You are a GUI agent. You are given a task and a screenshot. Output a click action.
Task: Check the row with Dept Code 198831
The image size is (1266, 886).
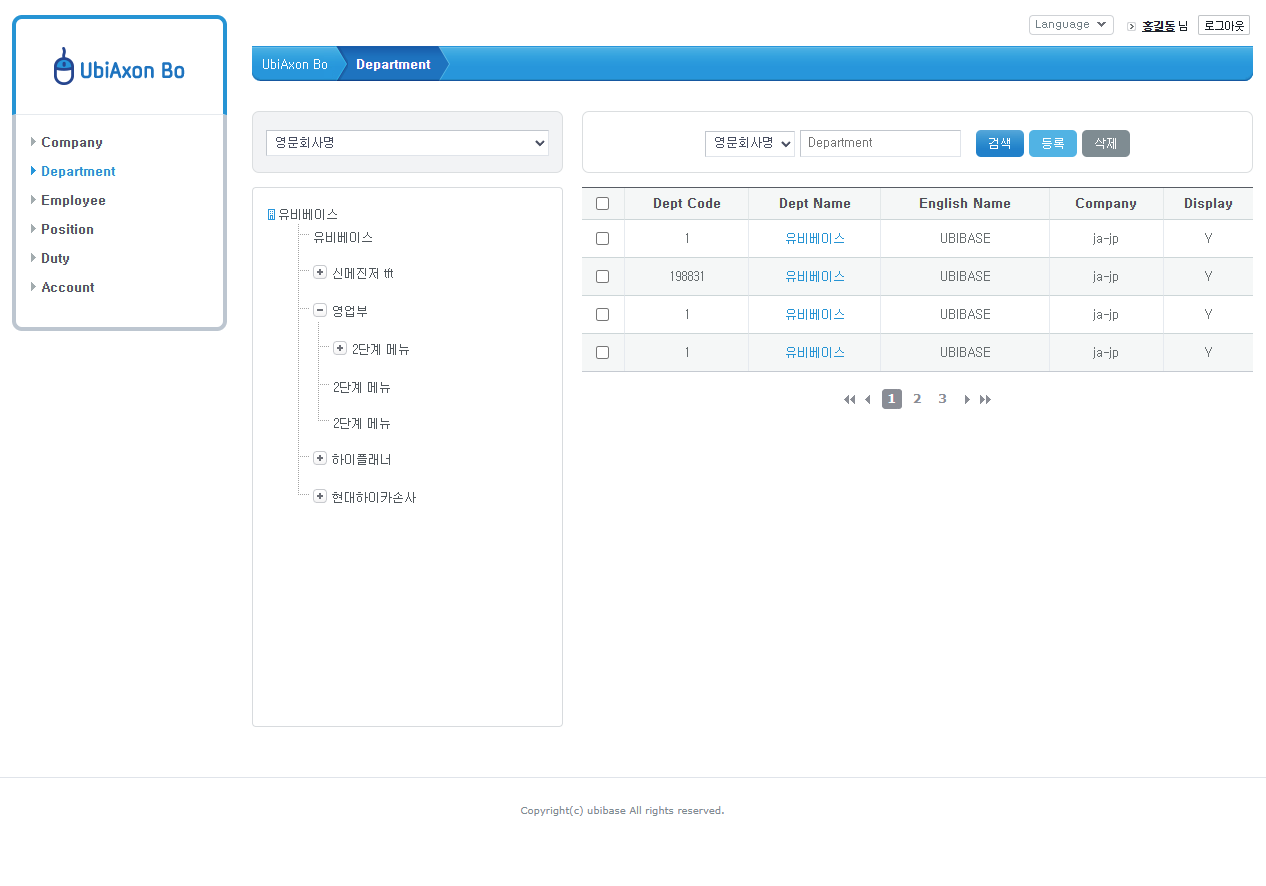coord(602,277)
